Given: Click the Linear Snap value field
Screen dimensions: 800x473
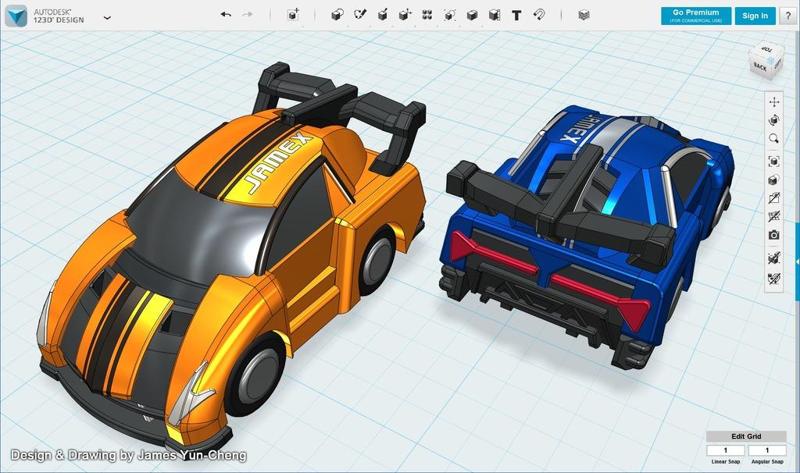Looking at the screenshot, I should (726, 451).
